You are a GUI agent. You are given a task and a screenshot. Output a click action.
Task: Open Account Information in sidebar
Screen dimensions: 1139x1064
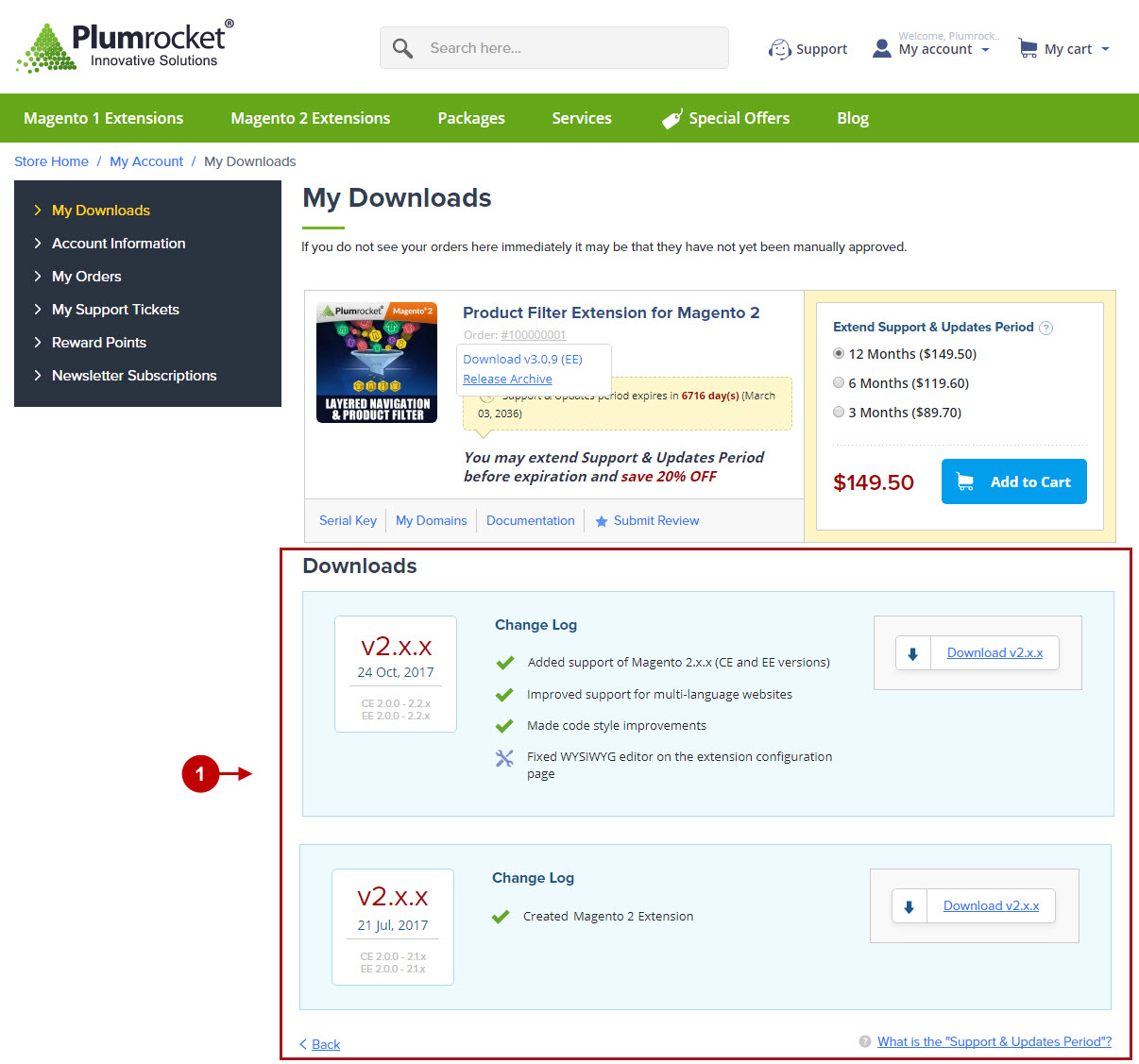119,244
